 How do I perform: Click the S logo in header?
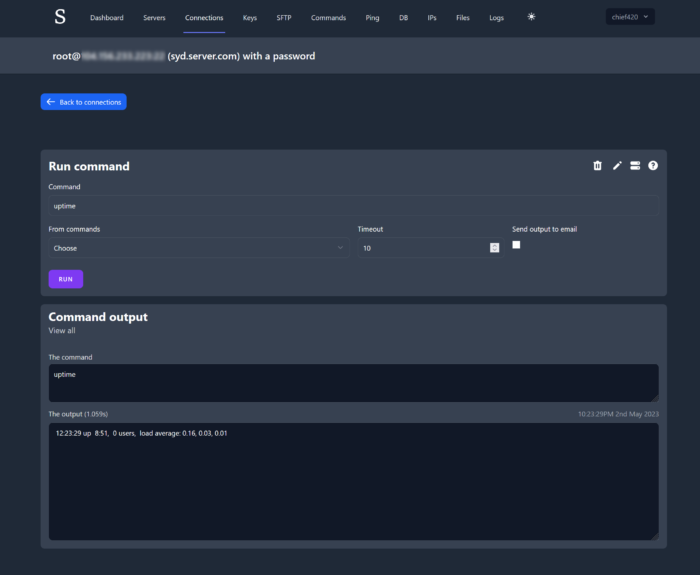point(60,17)
